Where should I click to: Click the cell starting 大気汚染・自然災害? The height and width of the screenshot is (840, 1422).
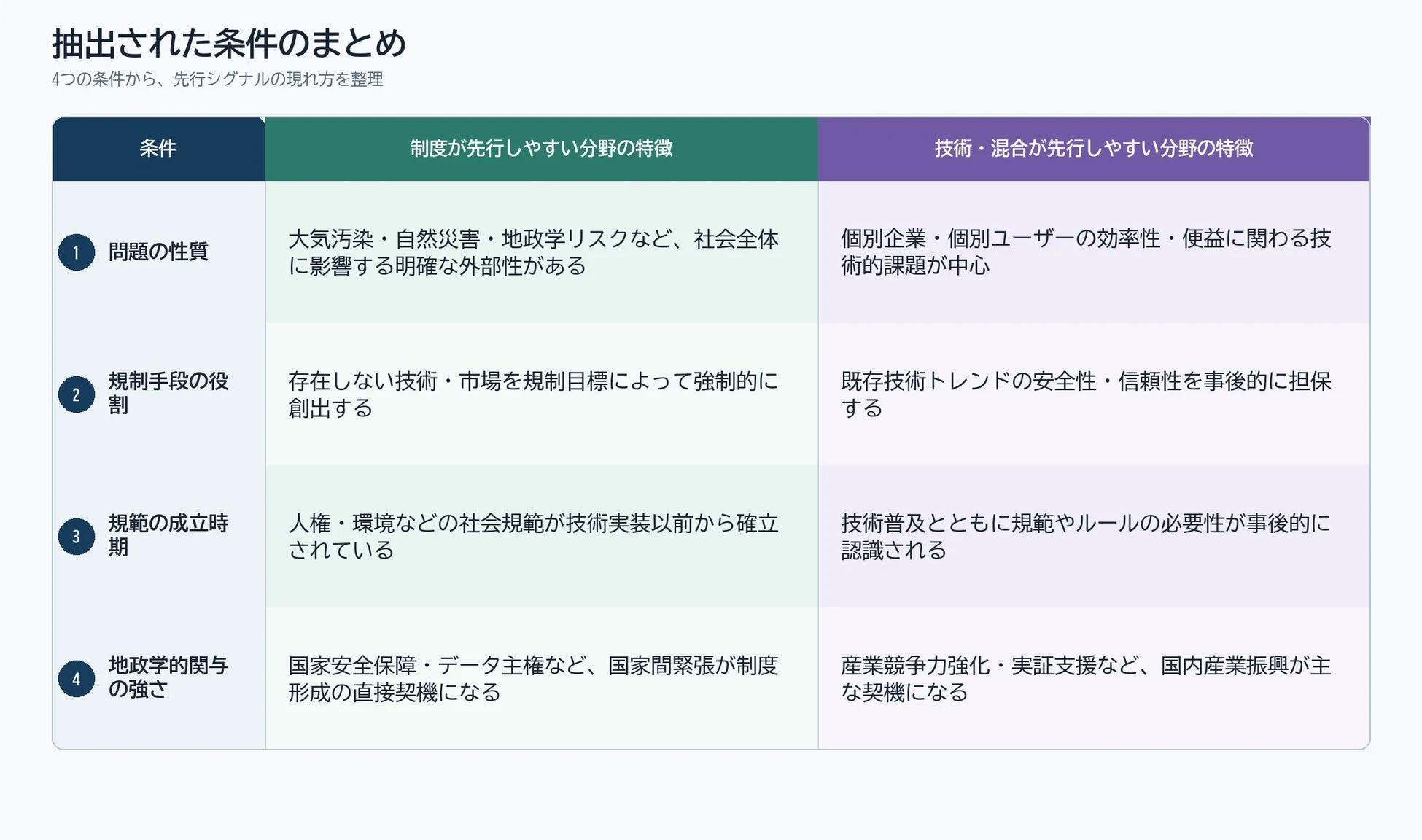[x=542, y=252]
